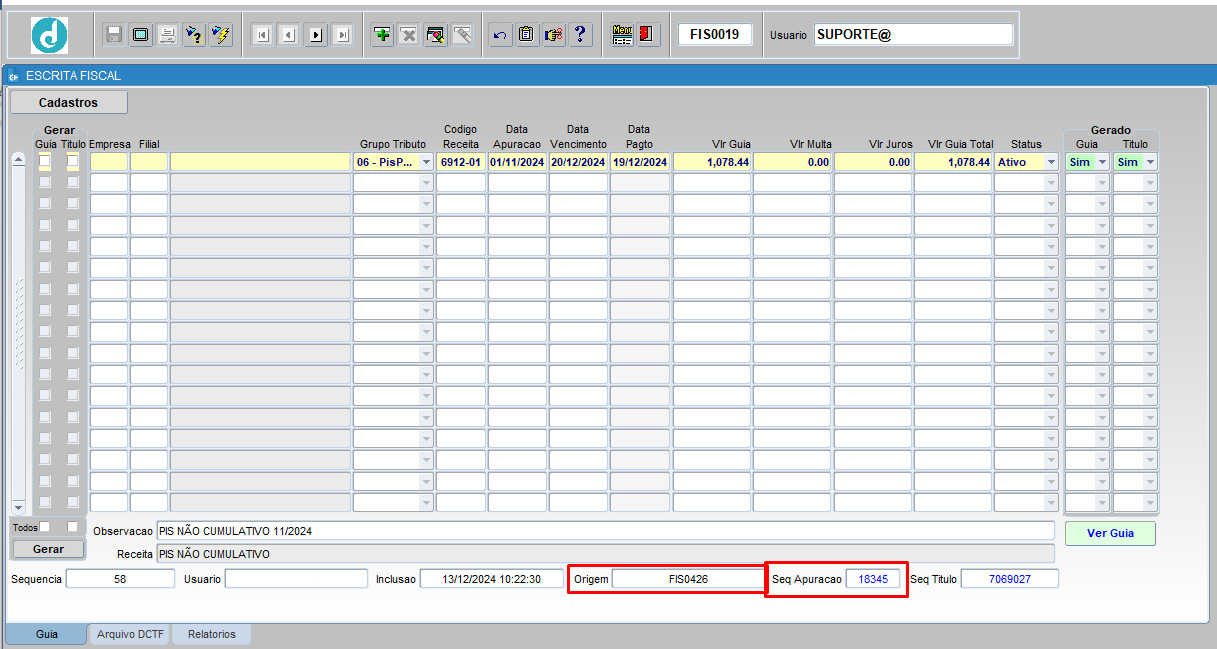Click the execute query lightning icon
This screenshot has width=1217, height=649.
221,35
